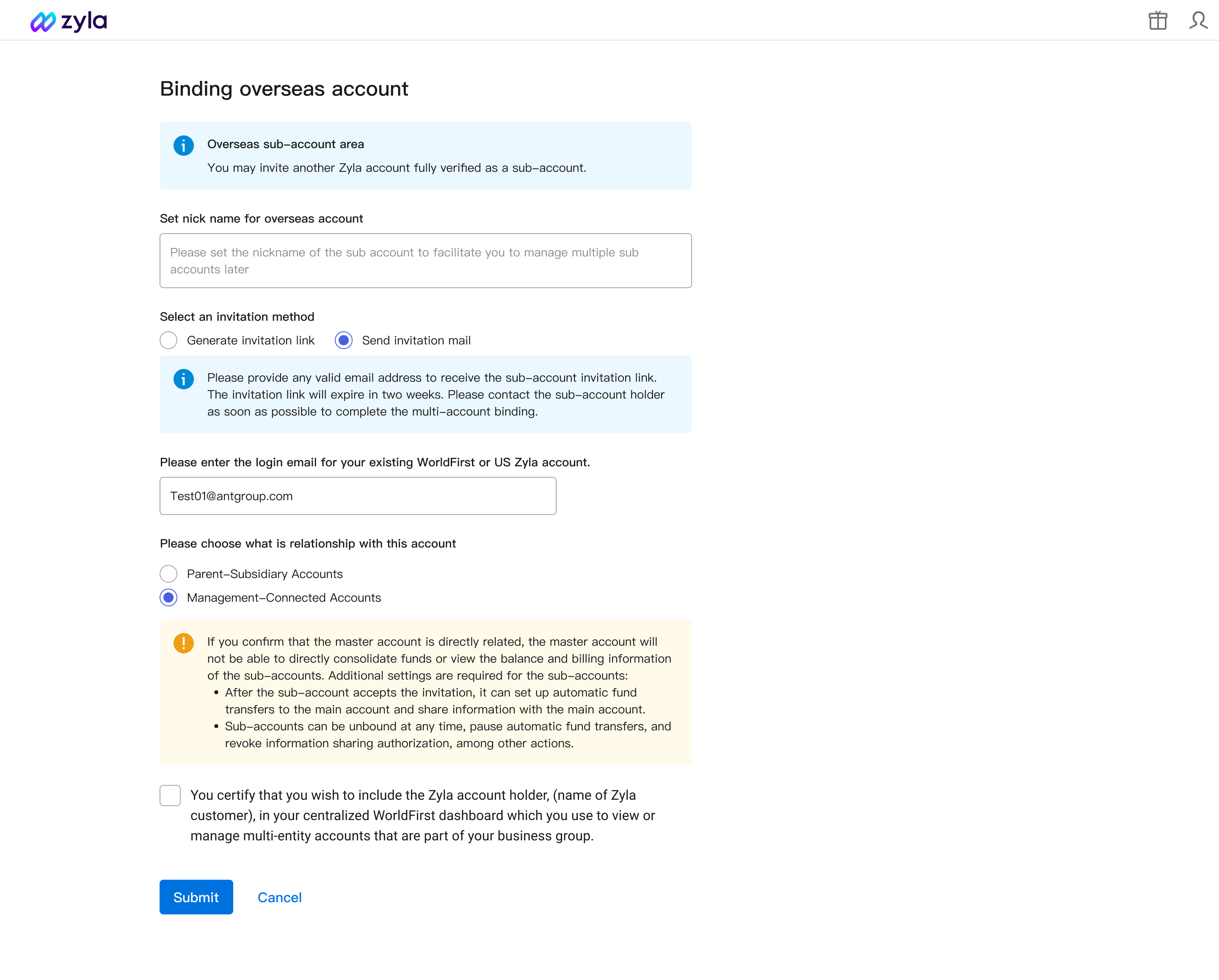1219x980 pixels.
Task: Click the overseas sub-account info icon
Action: pos(183,145)
